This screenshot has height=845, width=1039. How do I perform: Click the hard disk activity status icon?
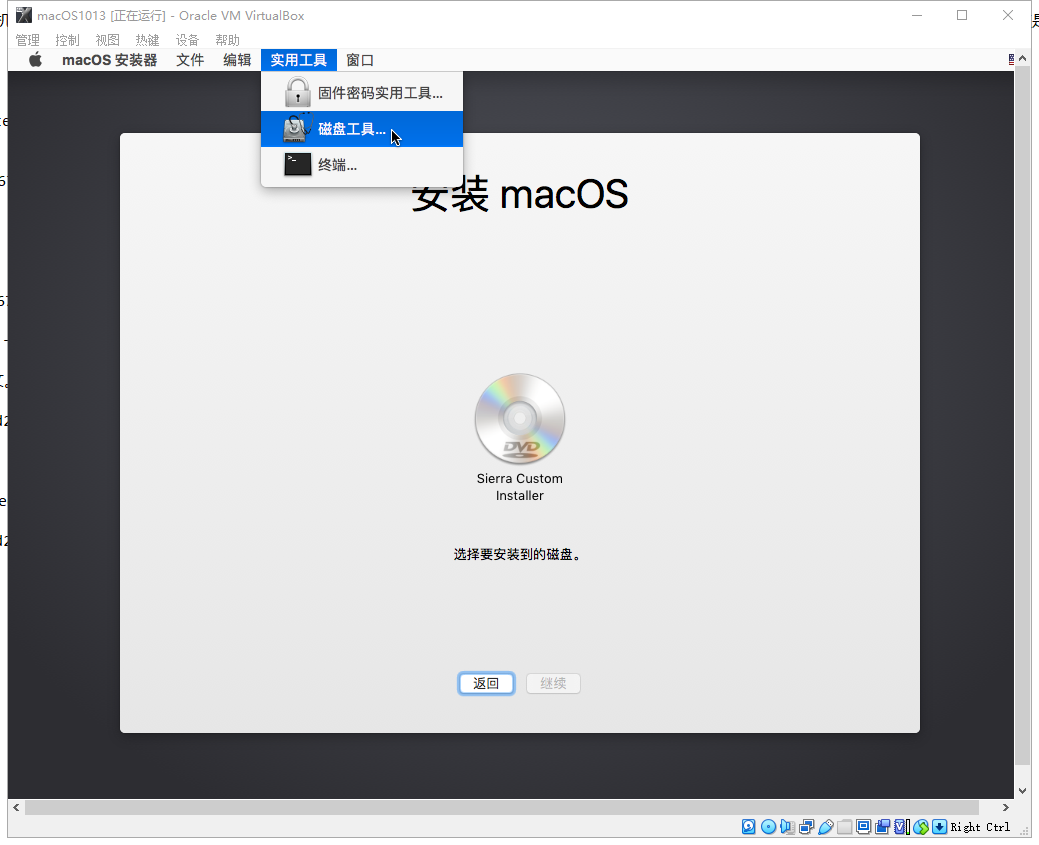tap(749, 826)
